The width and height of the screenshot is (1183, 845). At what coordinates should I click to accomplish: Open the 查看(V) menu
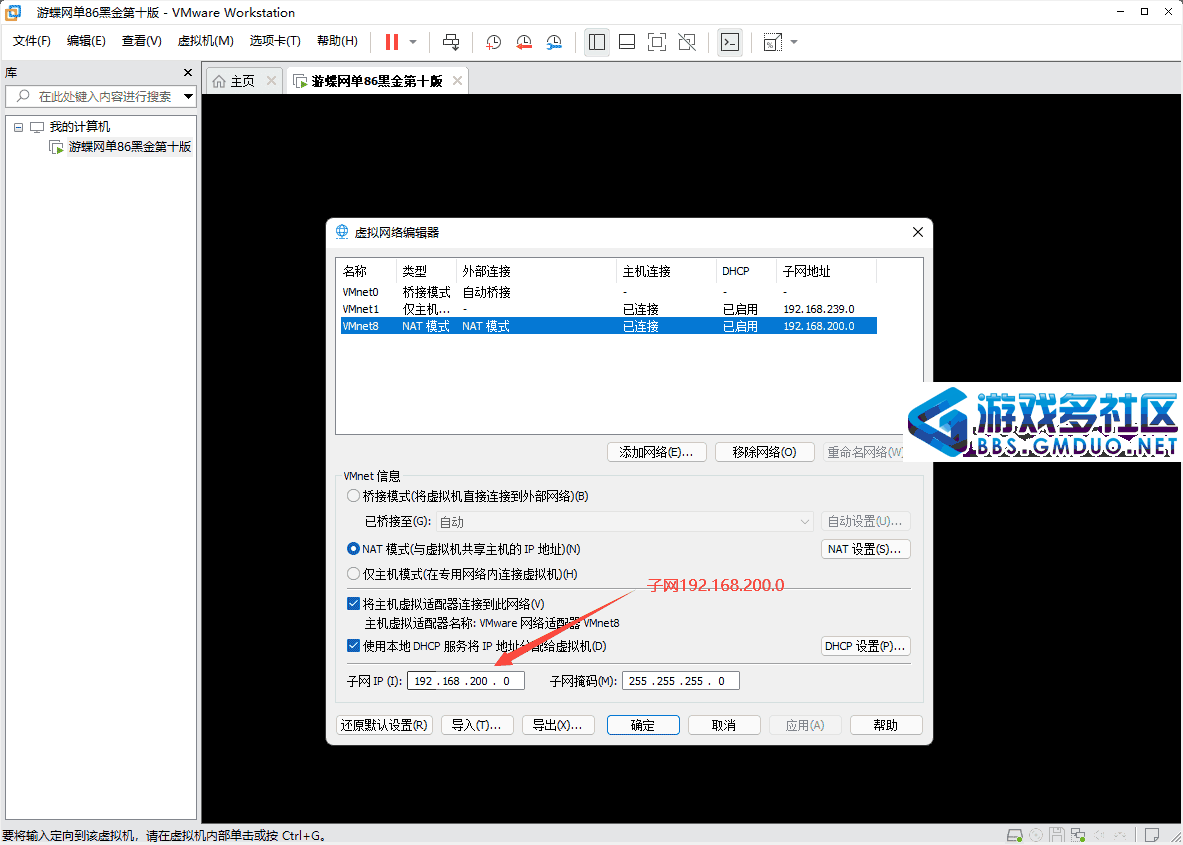[142, 41]
